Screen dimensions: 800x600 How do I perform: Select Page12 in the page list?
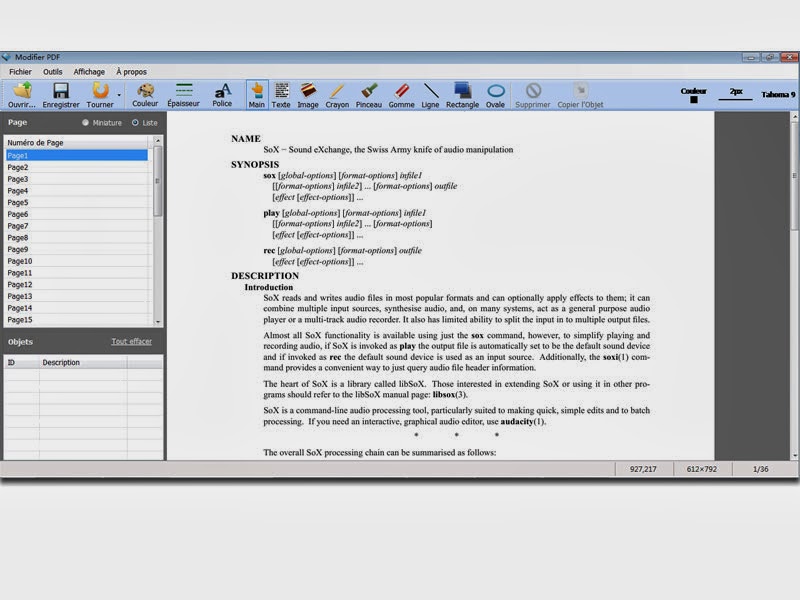[x=77, y=285]
